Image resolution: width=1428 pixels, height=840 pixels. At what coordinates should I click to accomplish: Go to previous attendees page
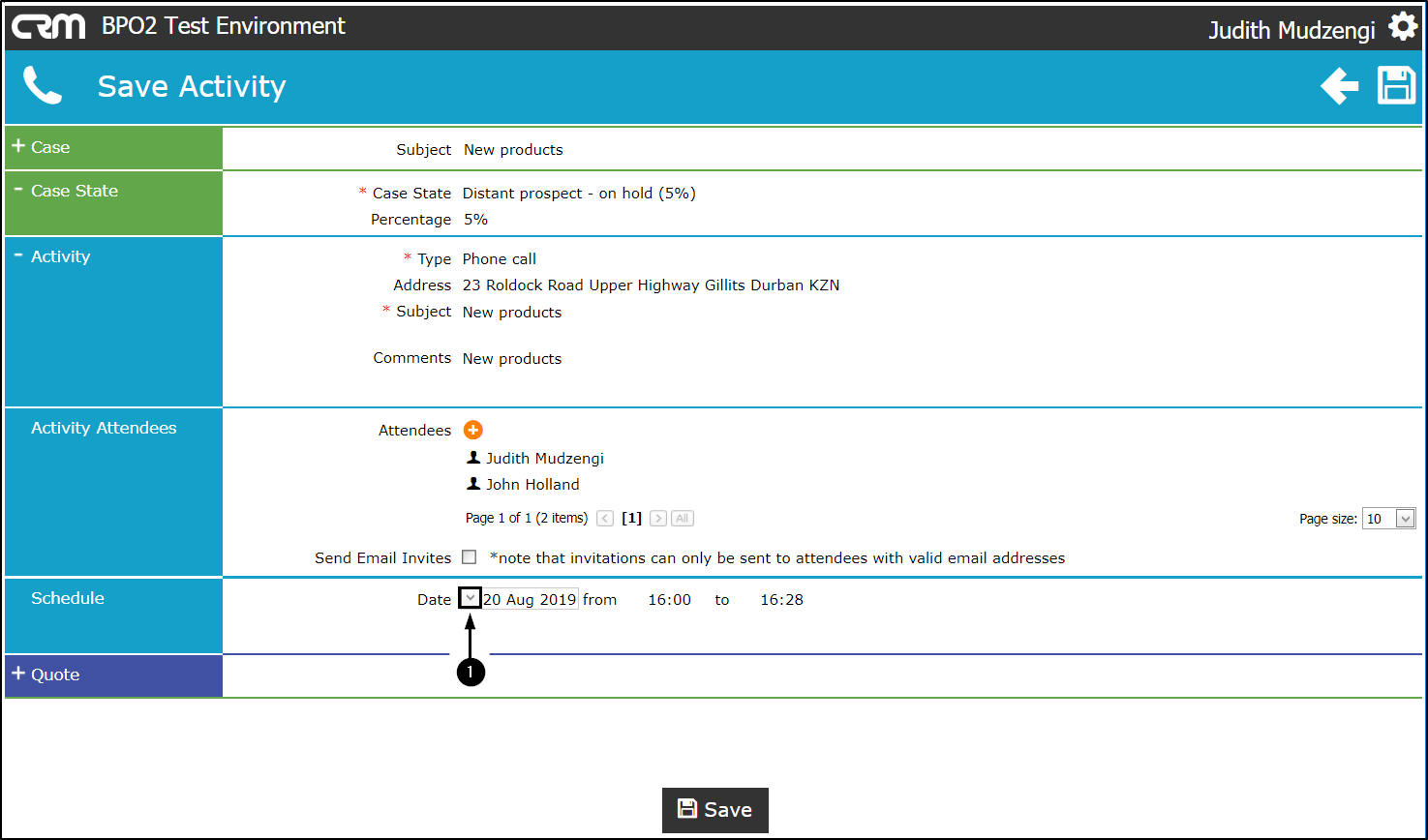[x=605, y=519]
